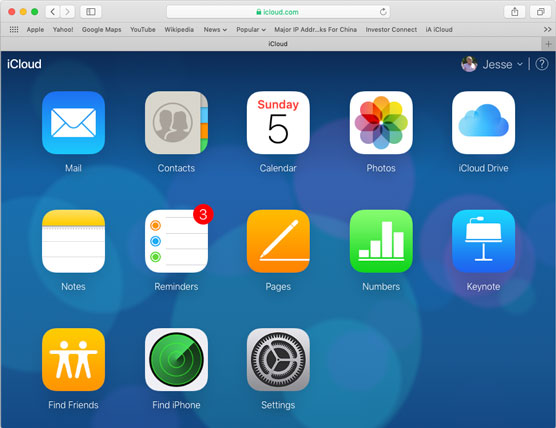Viewport: 556px width, 428px height.
Task: Open the Contacts app
Action: point(176,123)
